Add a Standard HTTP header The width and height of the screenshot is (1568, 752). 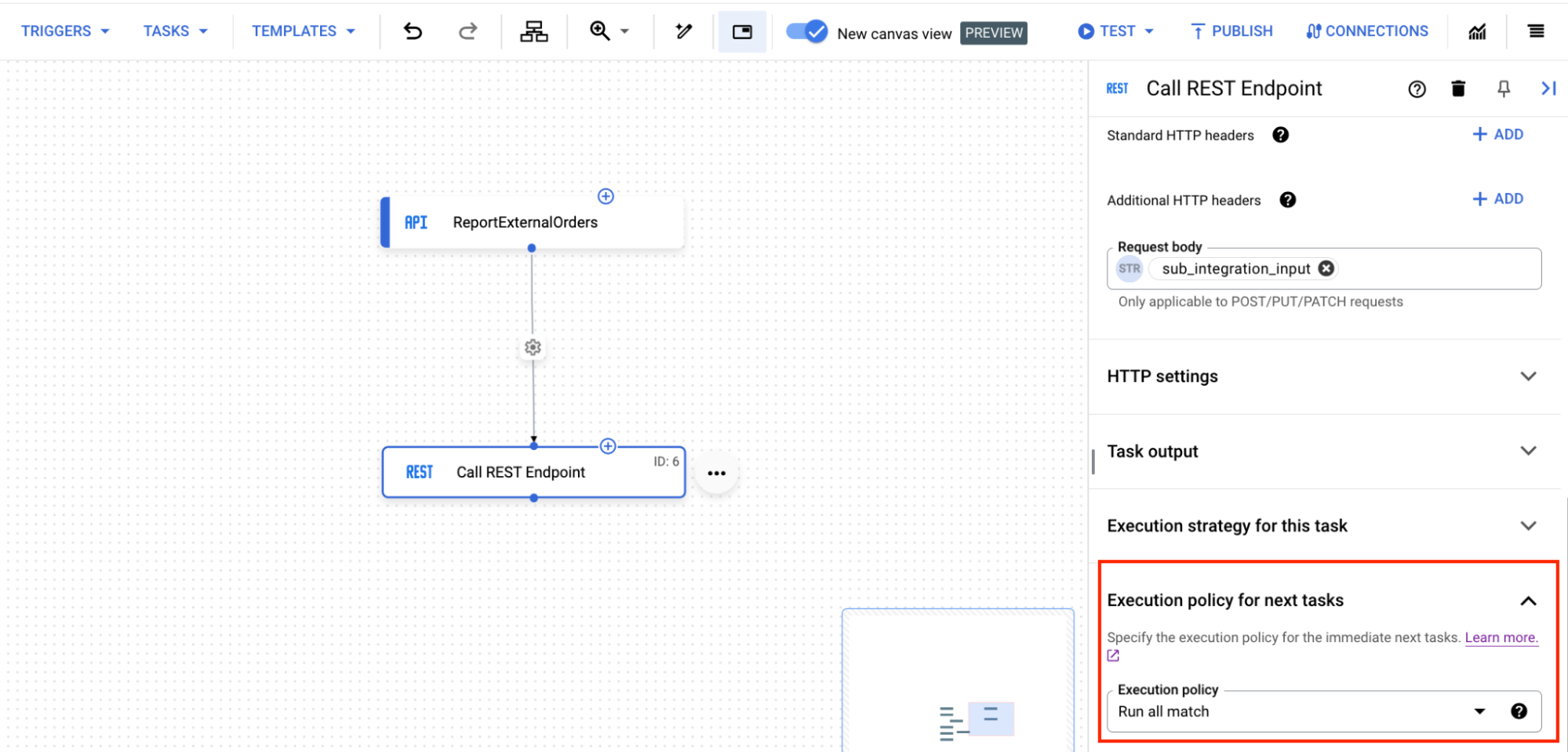(x=1497, y=134)
